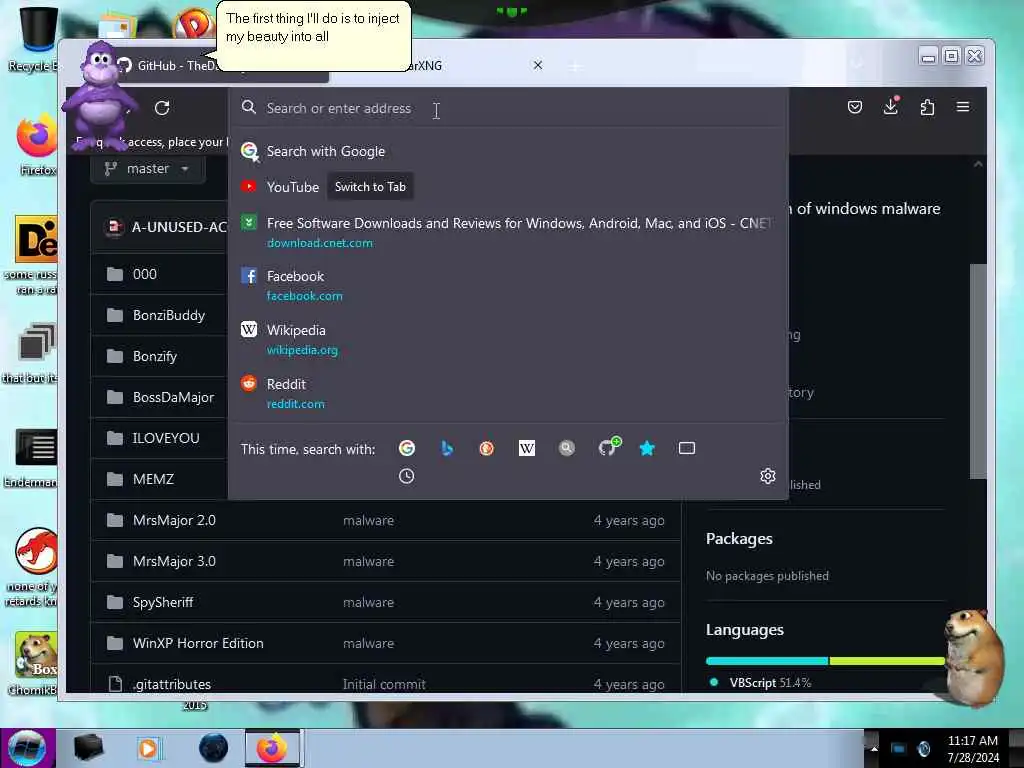The image size is (1024, 768).
Task: Show hidden system tray icons
Action: [x=873, y=749]
